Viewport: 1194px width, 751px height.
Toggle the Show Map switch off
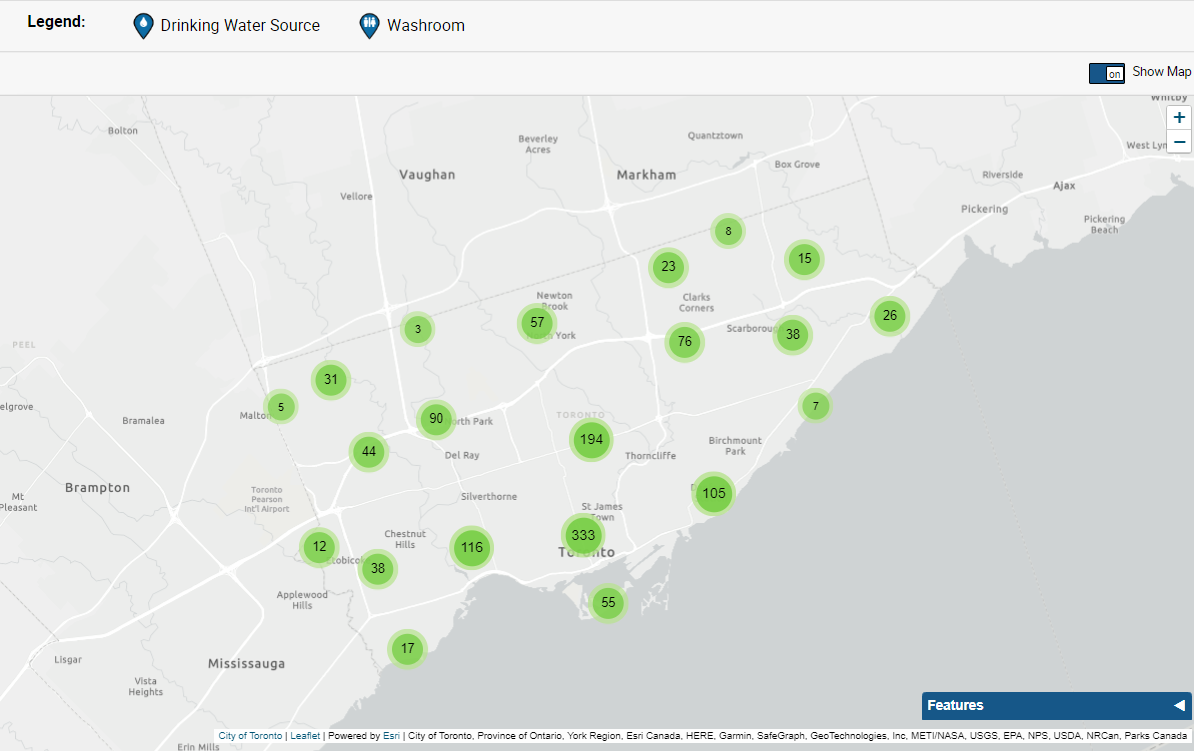(x=1106, y=73)
